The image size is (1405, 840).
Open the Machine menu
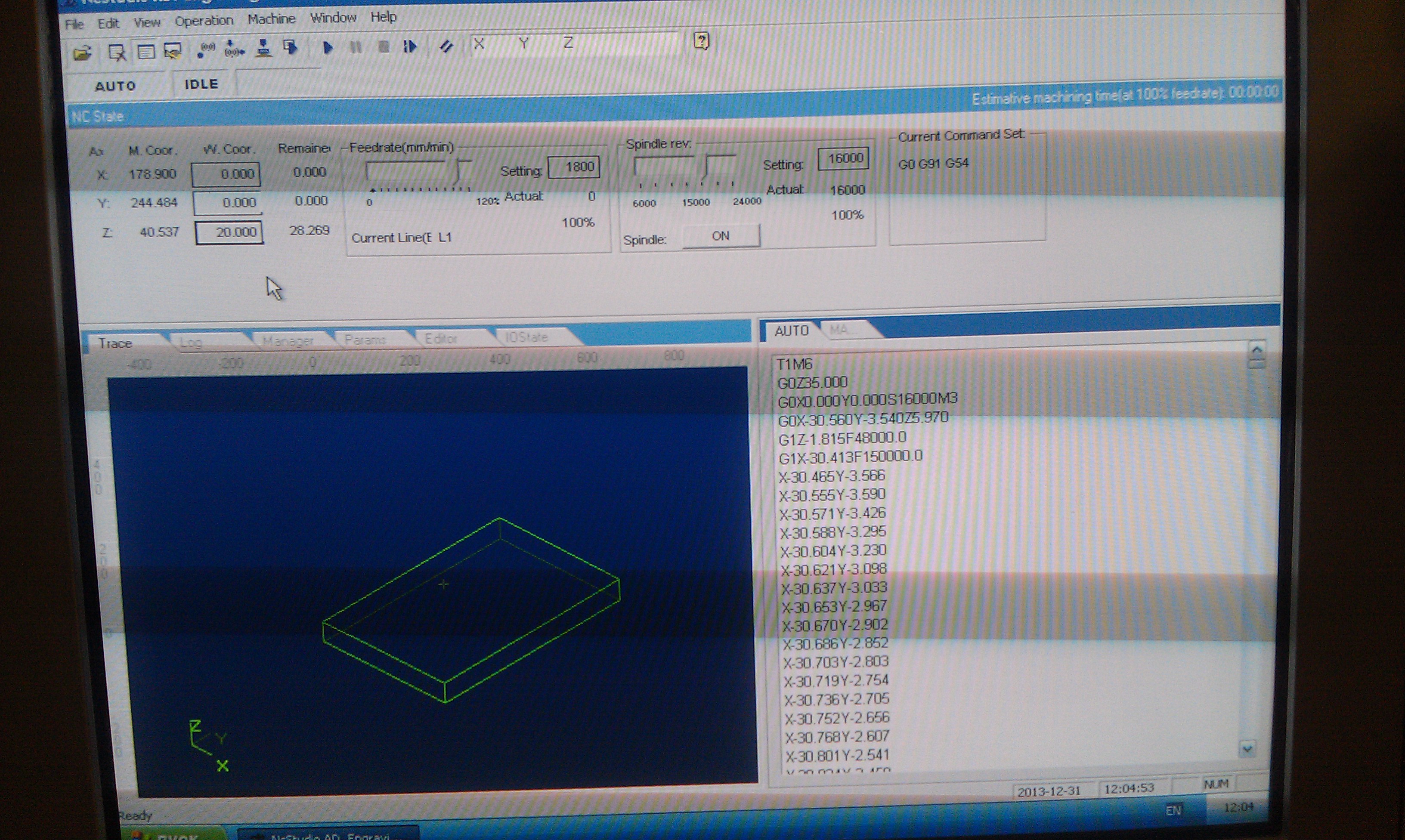tap(271, 19)
